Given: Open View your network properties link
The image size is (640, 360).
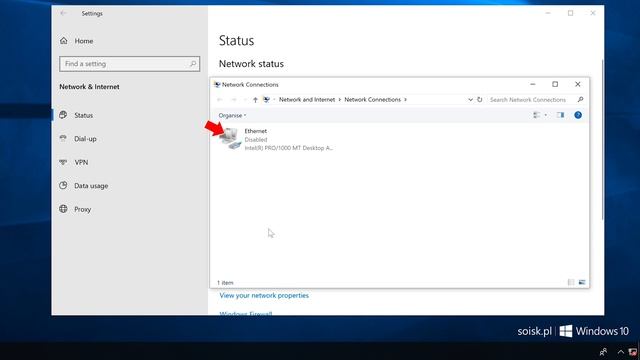Looking at the screenshot, I should point(264,295).
